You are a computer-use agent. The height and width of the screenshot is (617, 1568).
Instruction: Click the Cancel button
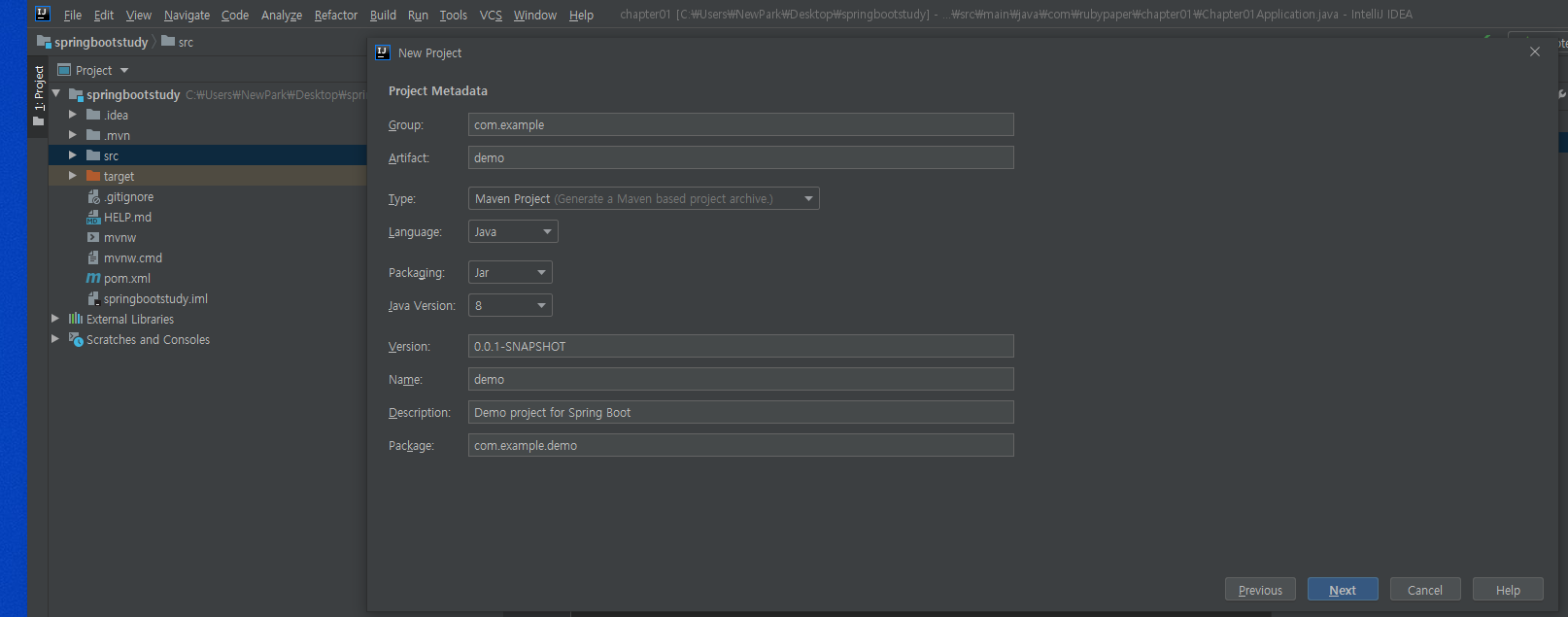click(1425, 590)
